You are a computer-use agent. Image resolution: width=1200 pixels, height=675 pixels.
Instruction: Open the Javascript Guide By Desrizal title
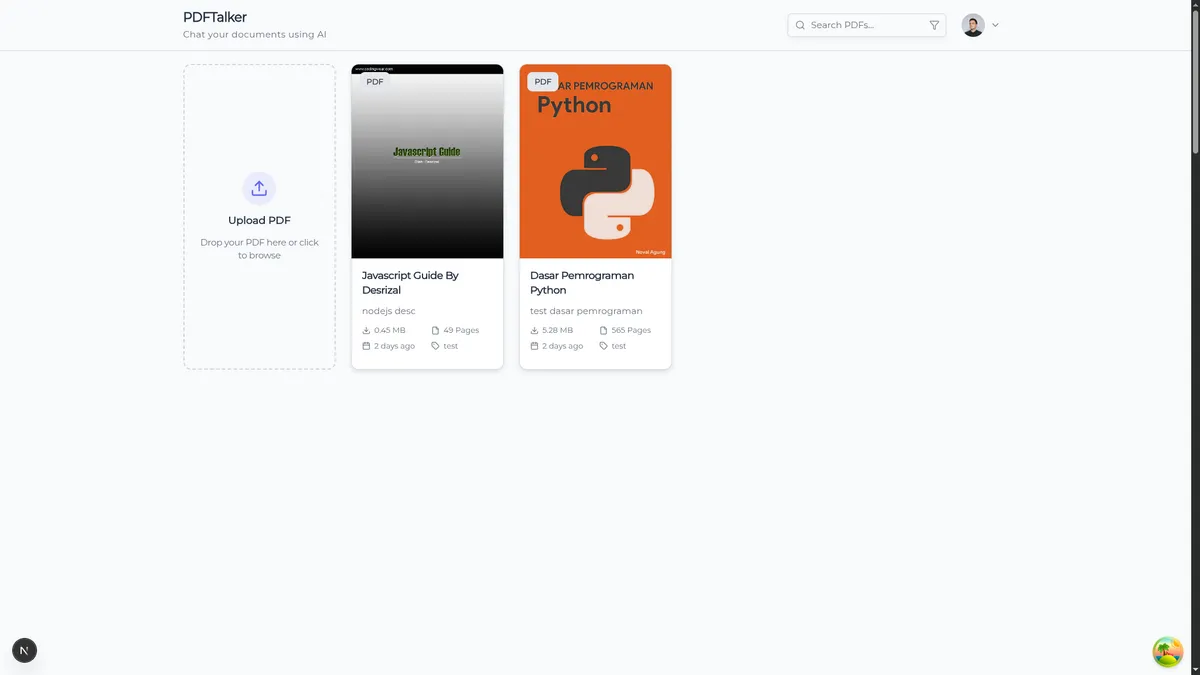[410, 282]
